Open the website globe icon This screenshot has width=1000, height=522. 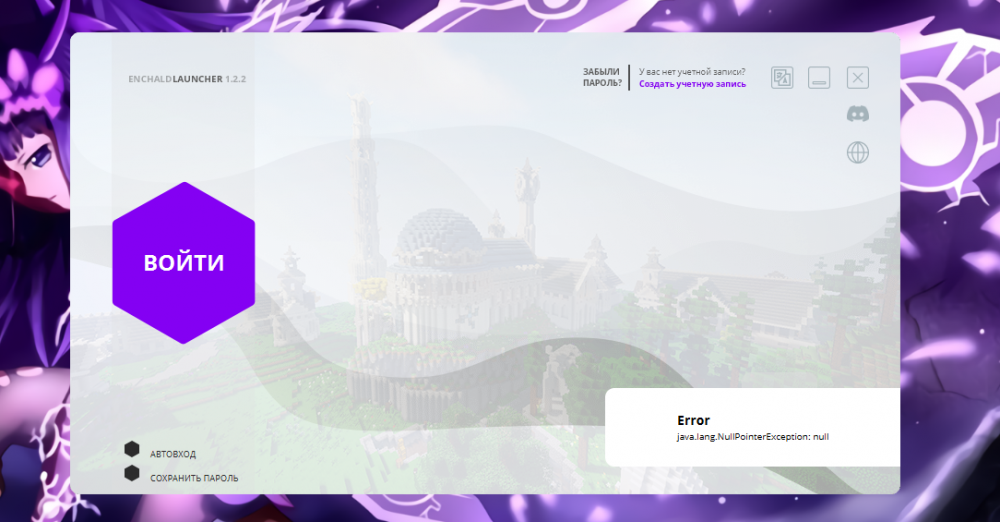[858, 153]
